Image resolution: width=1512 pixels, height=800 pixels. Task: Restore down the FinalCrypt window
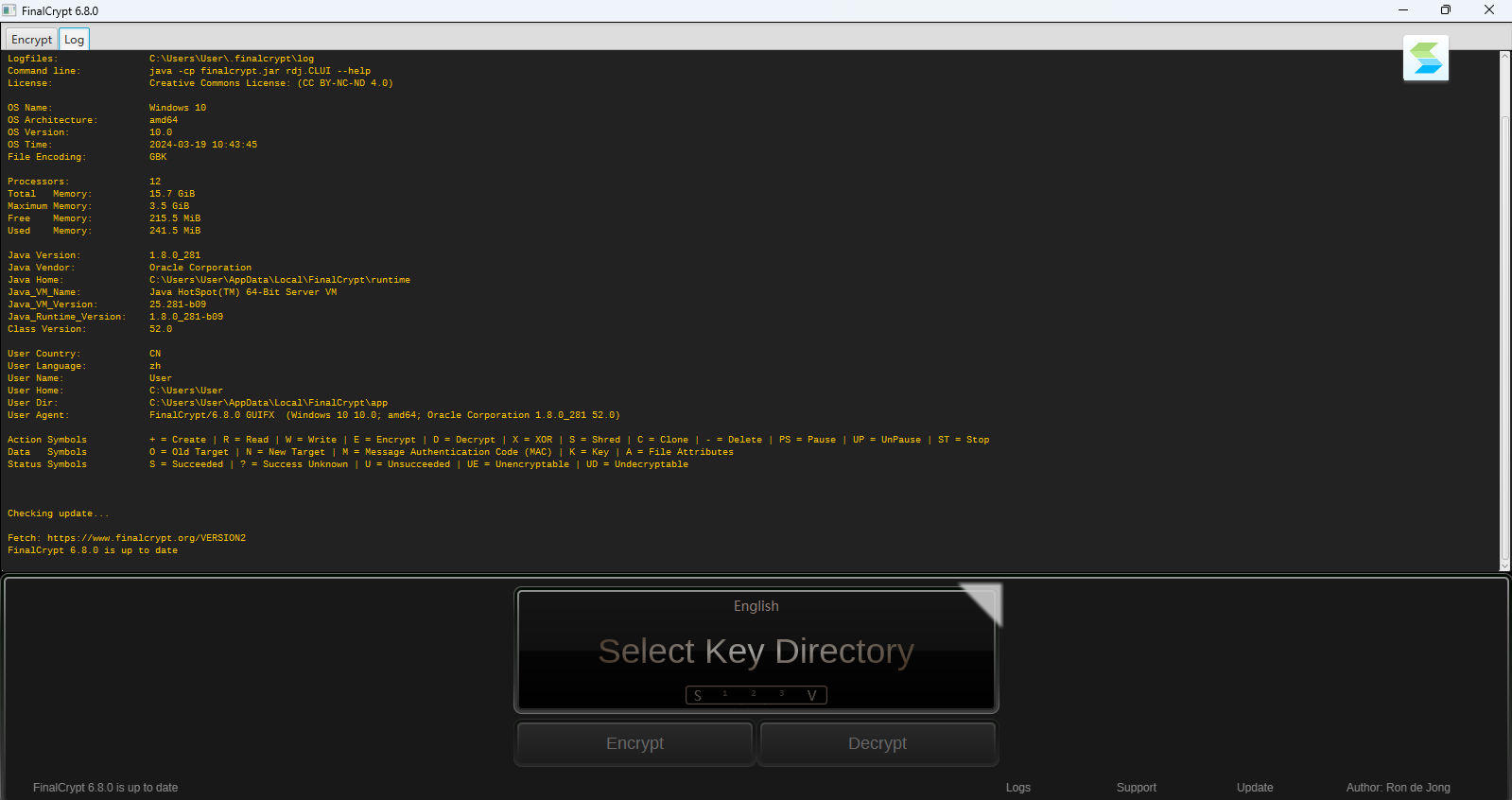click(x=1446, y=10)
